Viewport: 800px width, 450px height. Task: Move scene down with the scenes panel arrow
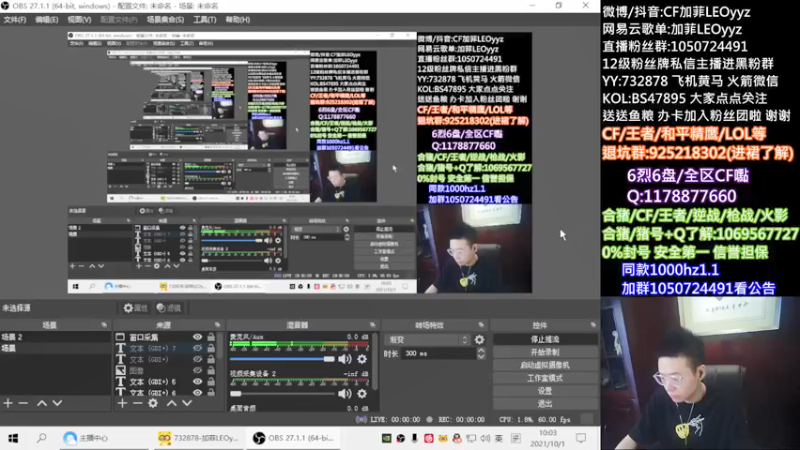[57, 403]
